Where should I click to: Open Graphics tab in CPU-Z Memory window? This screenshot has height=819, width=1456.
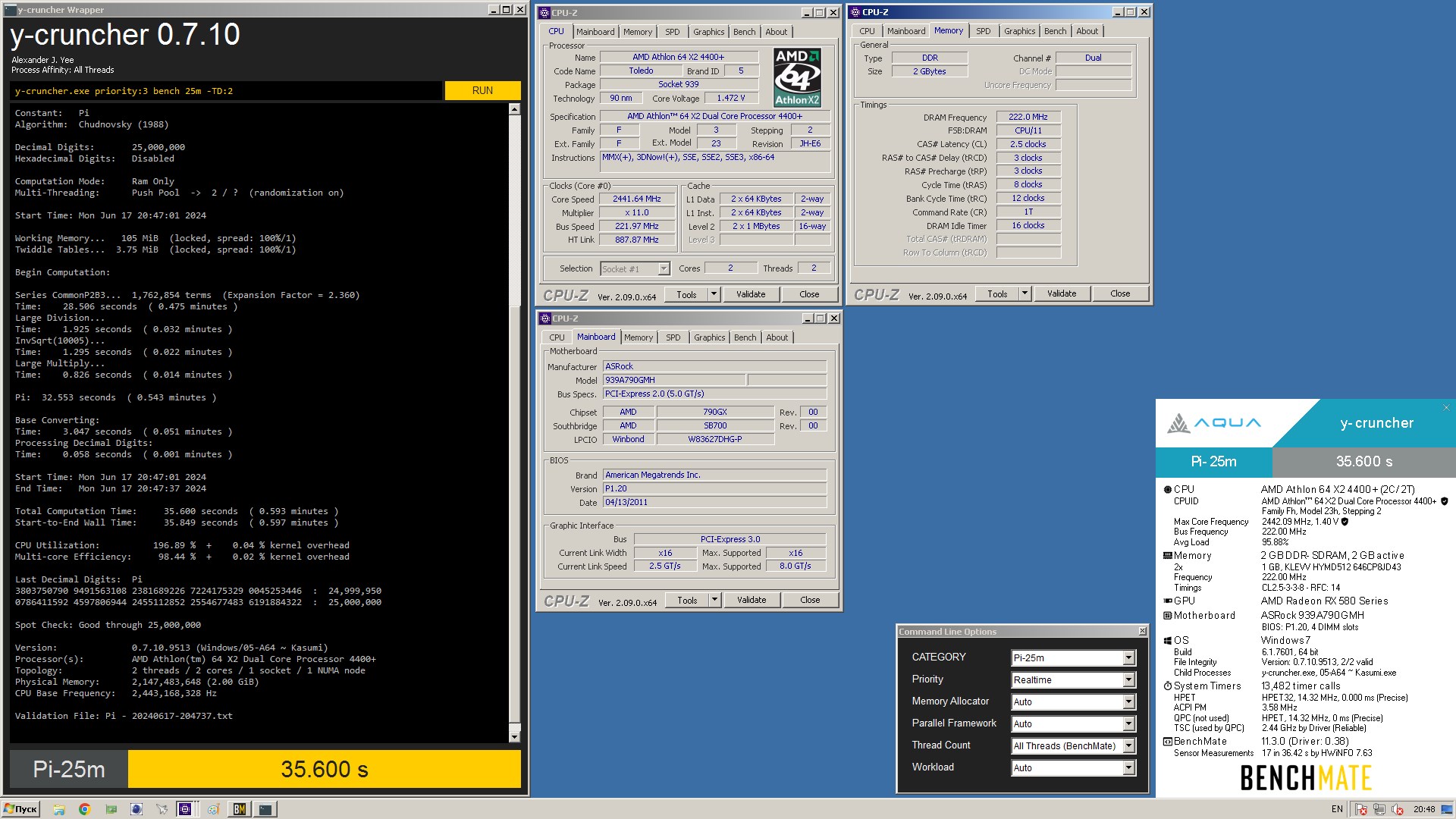coord(1019,31)
